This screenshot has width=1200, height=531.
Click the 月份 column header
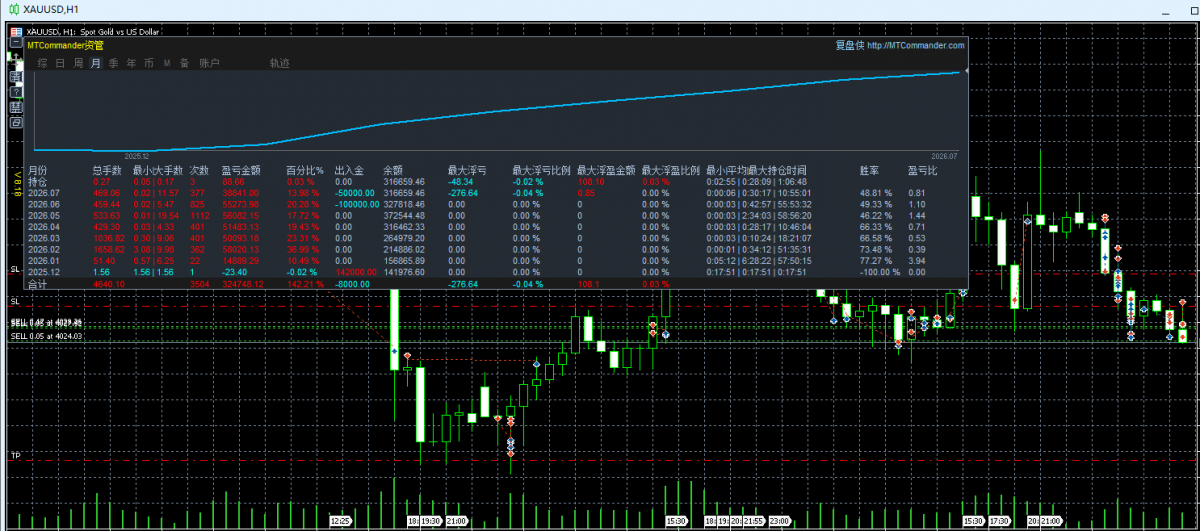pos(37,171)
